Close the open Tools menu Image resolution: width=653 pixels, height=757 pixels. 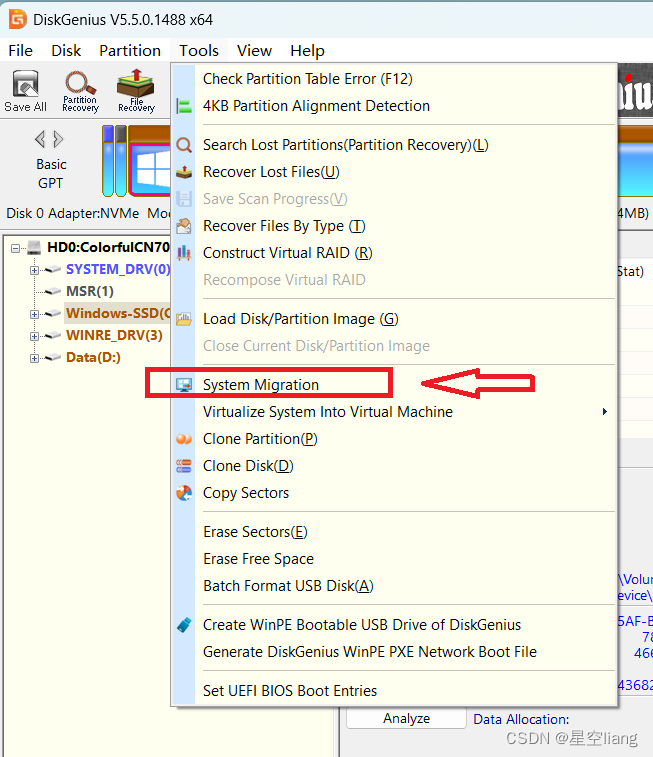(x=199, y=51)
